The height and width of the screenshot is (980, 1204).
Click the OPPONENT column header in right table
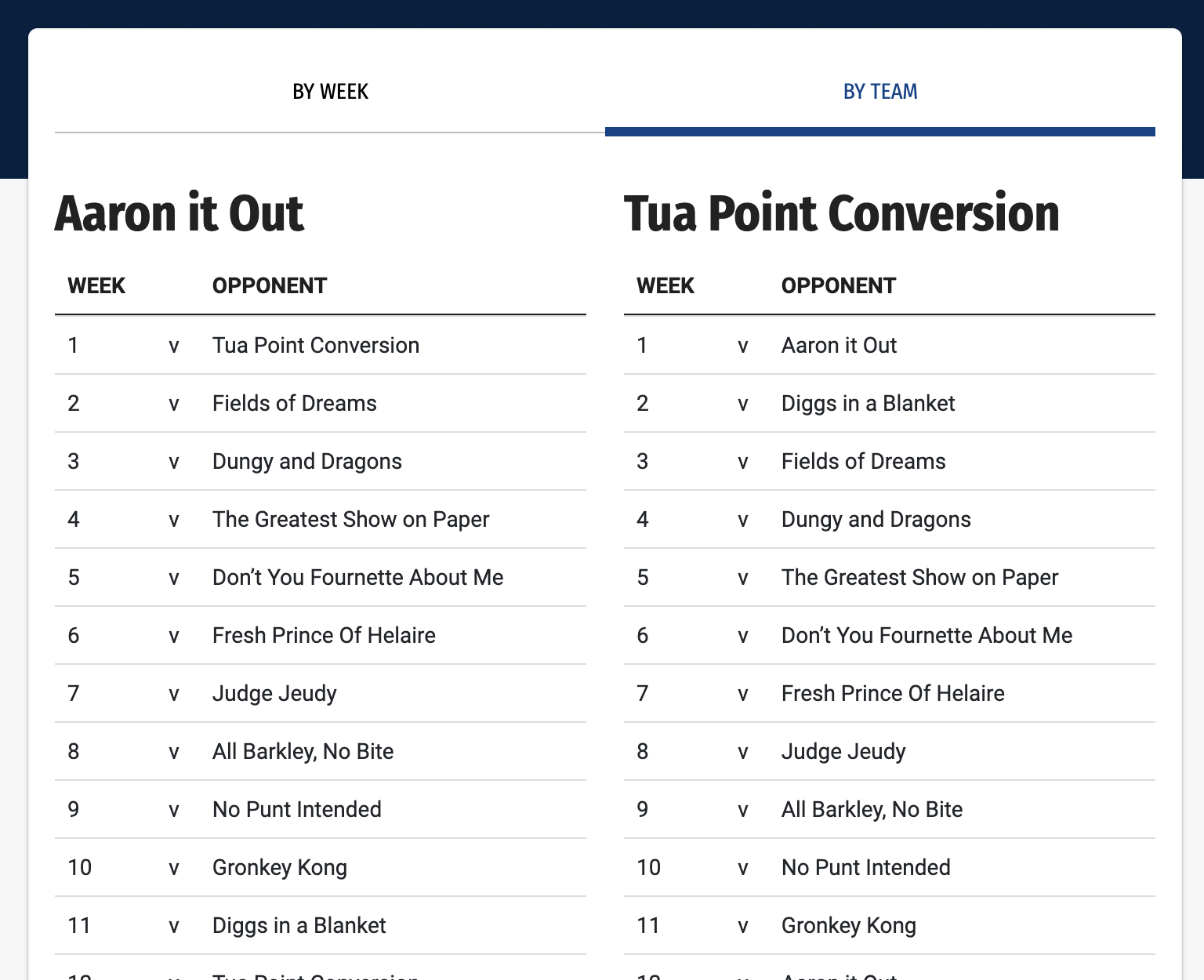[838, 285]
